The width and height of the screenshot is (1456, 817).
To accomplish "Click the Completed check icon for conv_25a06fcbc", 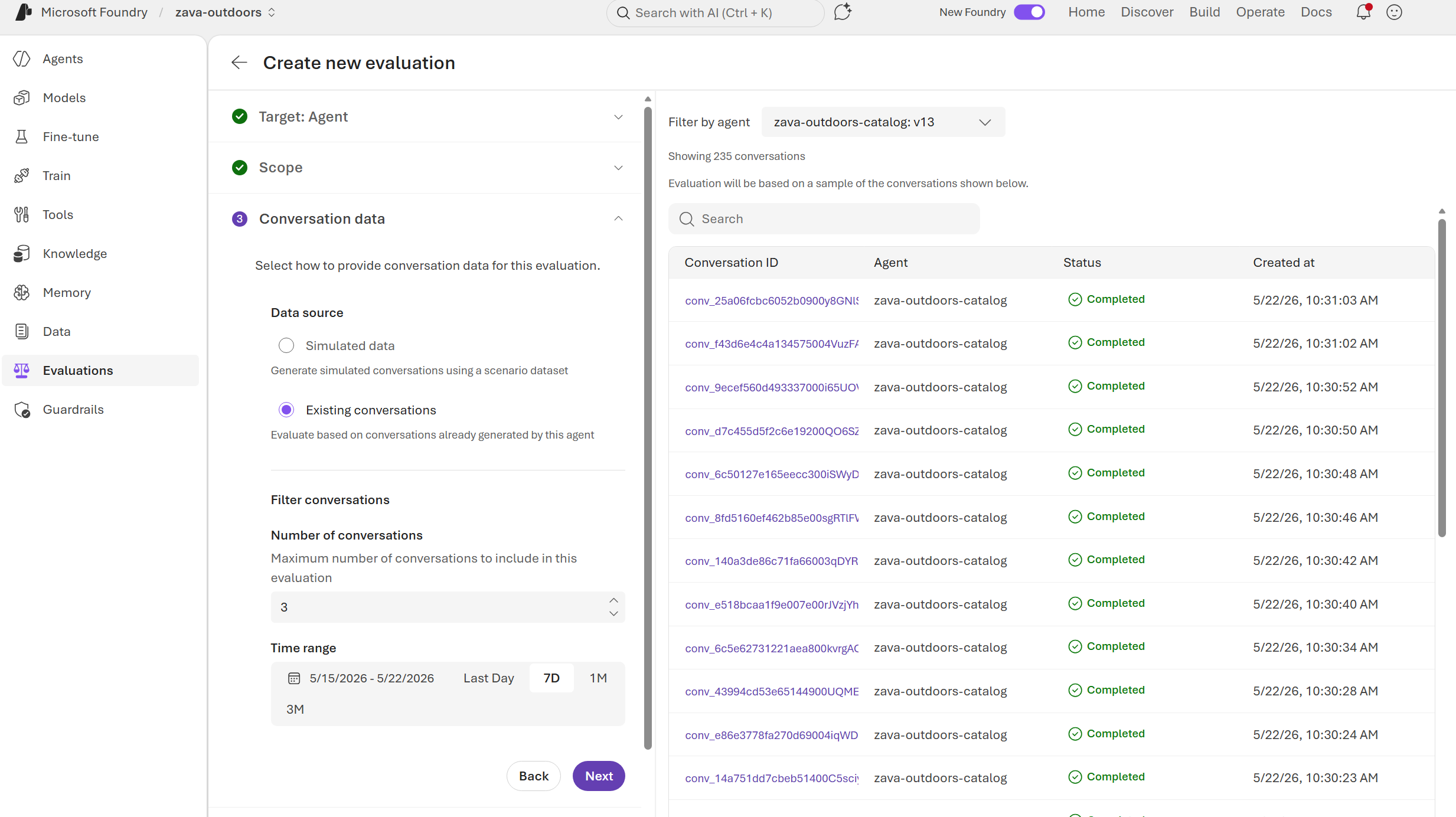I will 1075,299.
